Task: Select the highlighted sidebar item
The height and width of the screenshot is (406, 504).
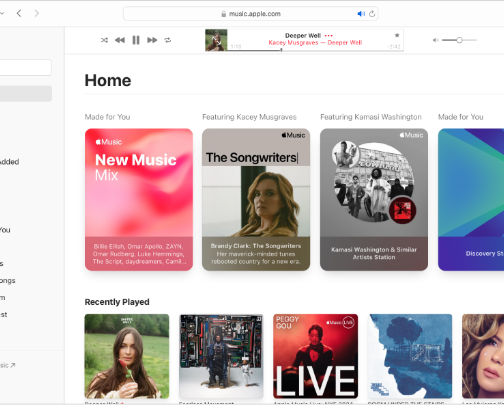Action: pos(26,94)
